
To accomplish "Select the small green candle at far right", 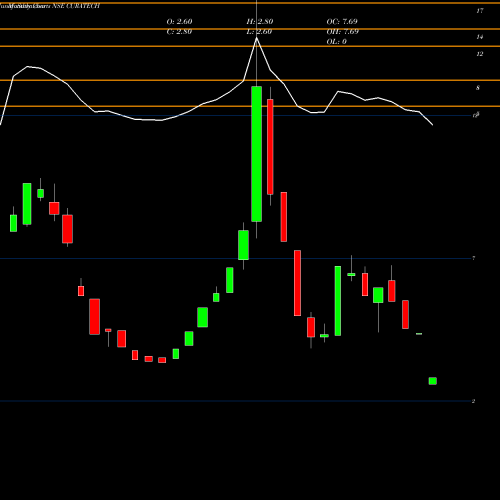I will tap(433, 381).
